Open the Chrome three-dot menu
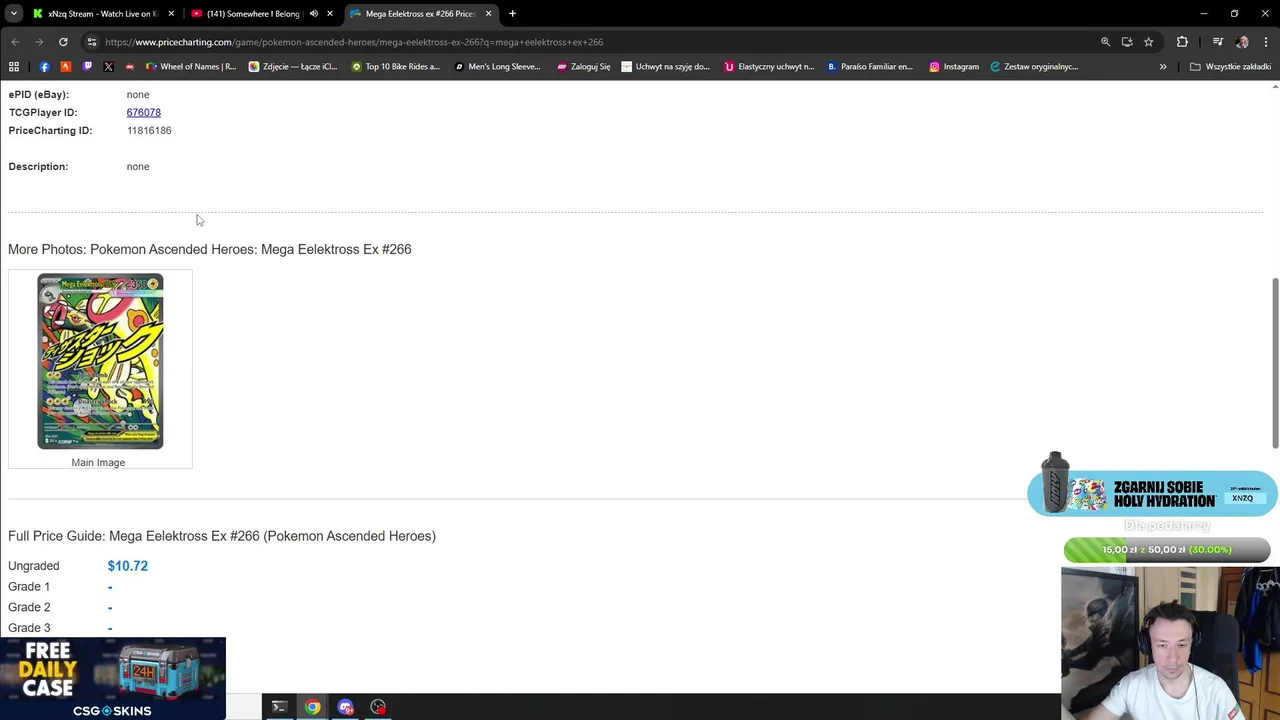This screenshot has height=720, width=1280. click(x=1265, y=42)
